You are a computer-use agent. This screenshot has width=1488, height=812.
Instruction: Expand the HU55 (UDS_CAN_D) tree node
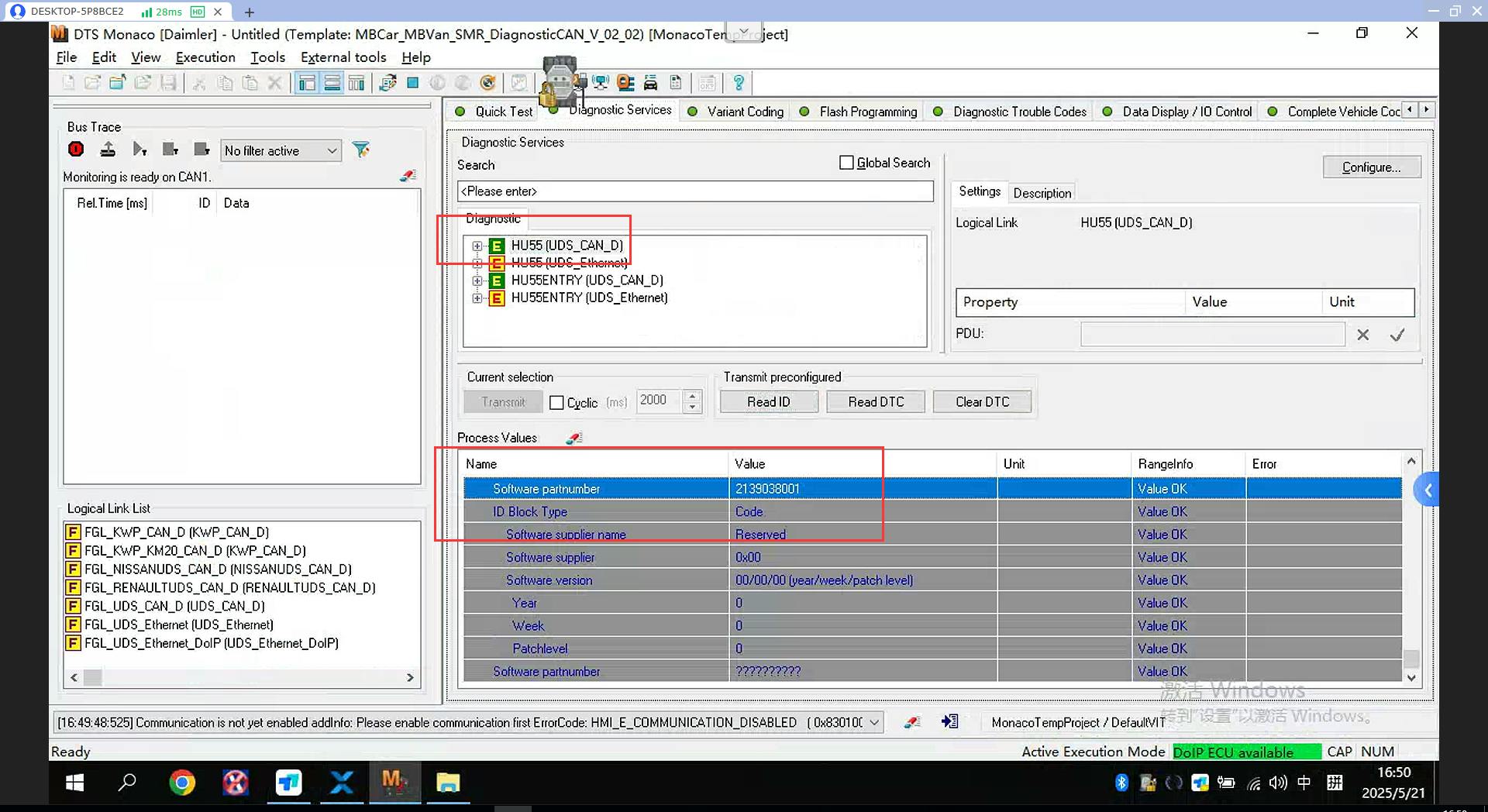click(x=477, y=246)
